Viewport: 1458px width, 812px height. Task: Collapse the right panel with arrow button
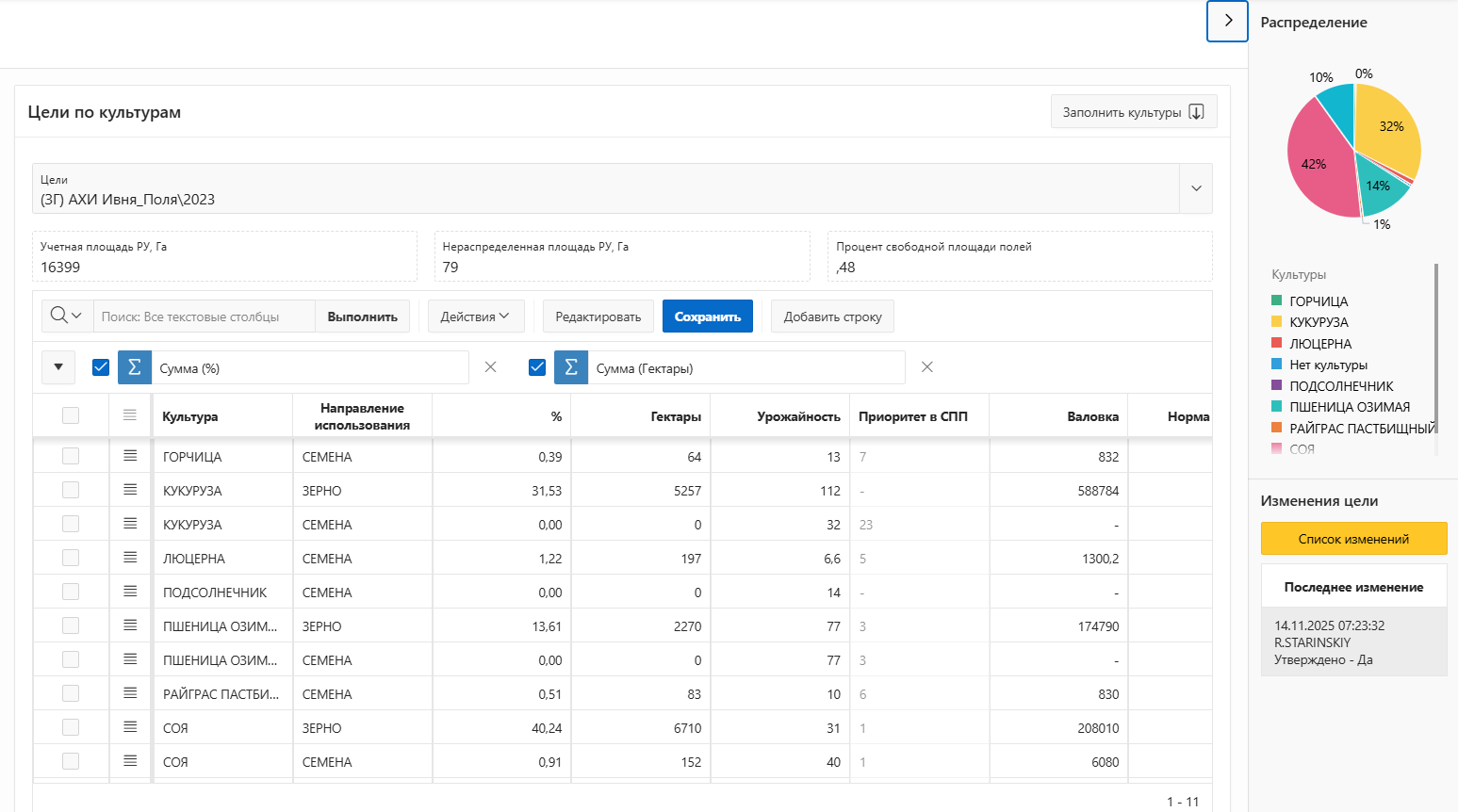tap(1227, 21)
